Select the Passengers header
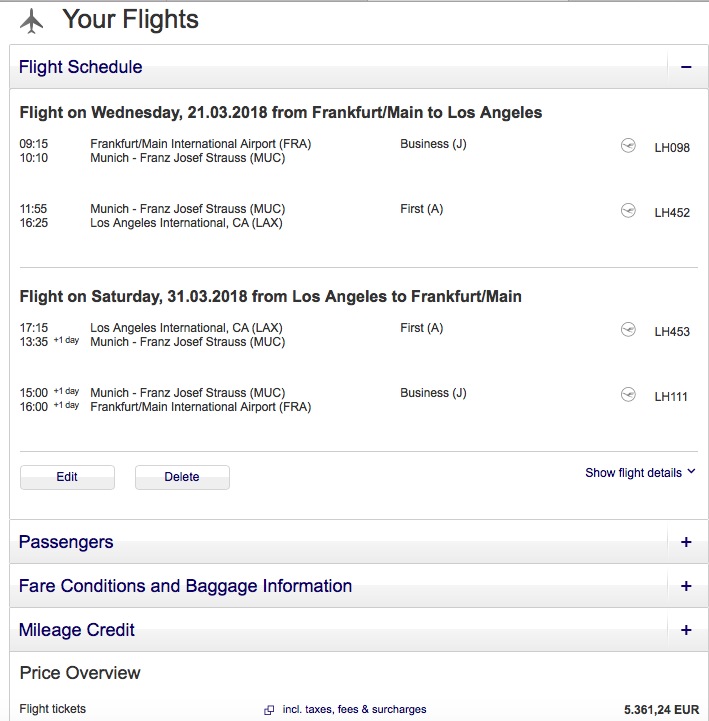Image resolution: width=709 pixels, height=721 pixels. [66, 542]
